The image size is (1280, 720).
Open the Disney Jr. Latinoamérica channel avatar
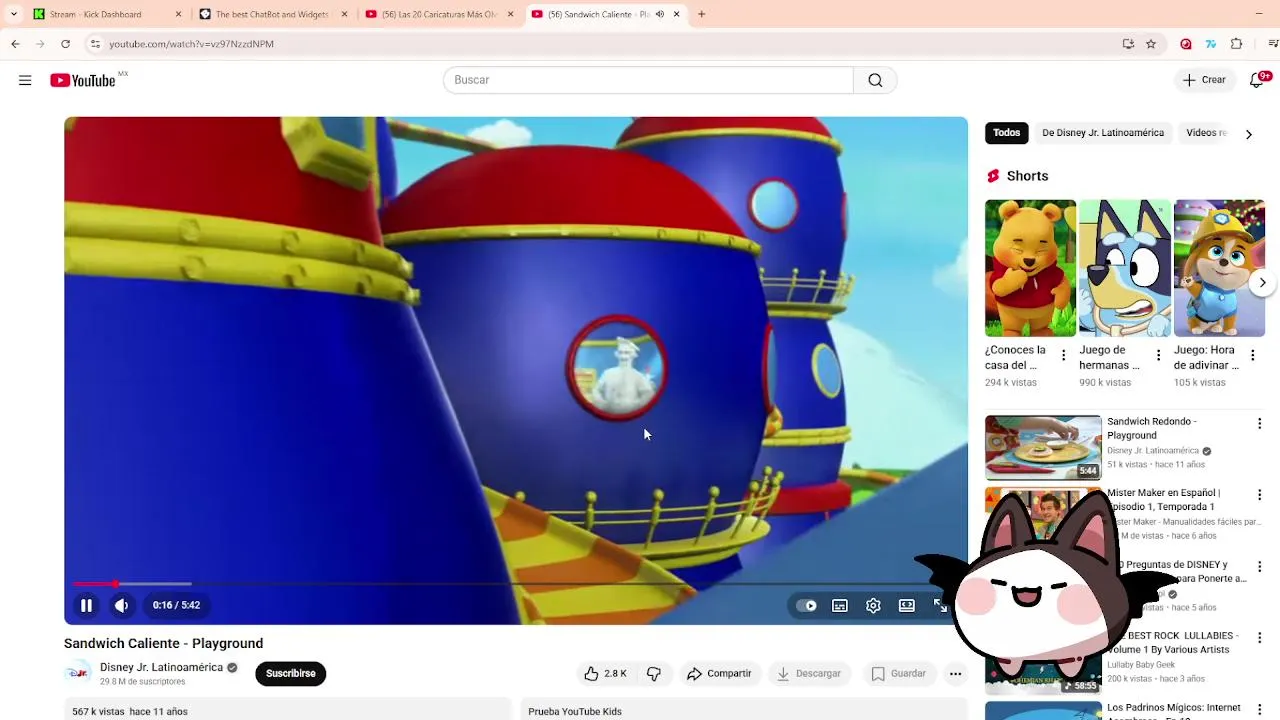77,673
